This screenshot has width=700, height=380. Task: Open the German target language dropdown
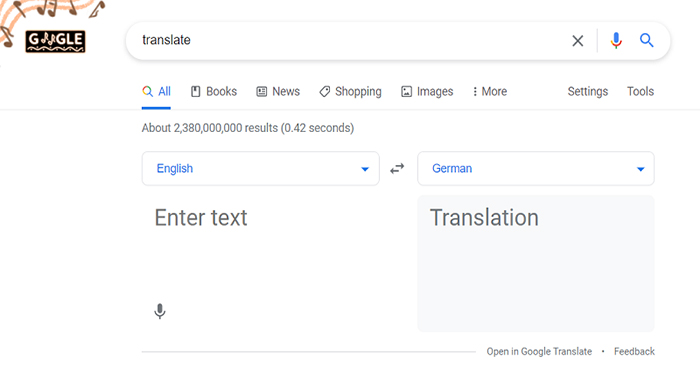coord(536,168)
